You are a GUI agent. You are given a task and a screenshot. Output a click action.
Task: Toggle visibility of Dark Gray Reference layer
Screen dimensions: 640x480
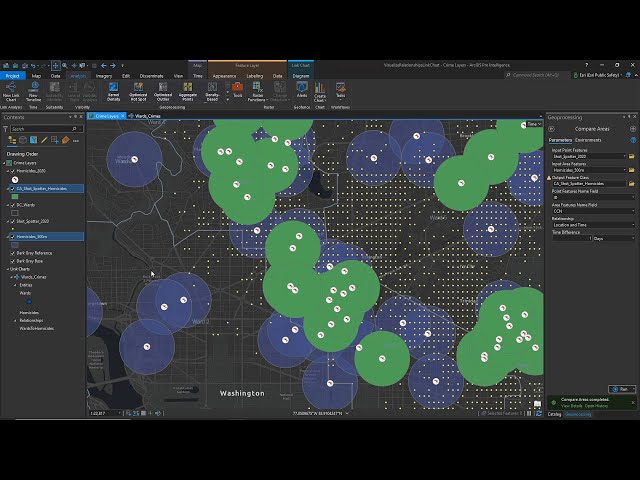tap(13, 253)
